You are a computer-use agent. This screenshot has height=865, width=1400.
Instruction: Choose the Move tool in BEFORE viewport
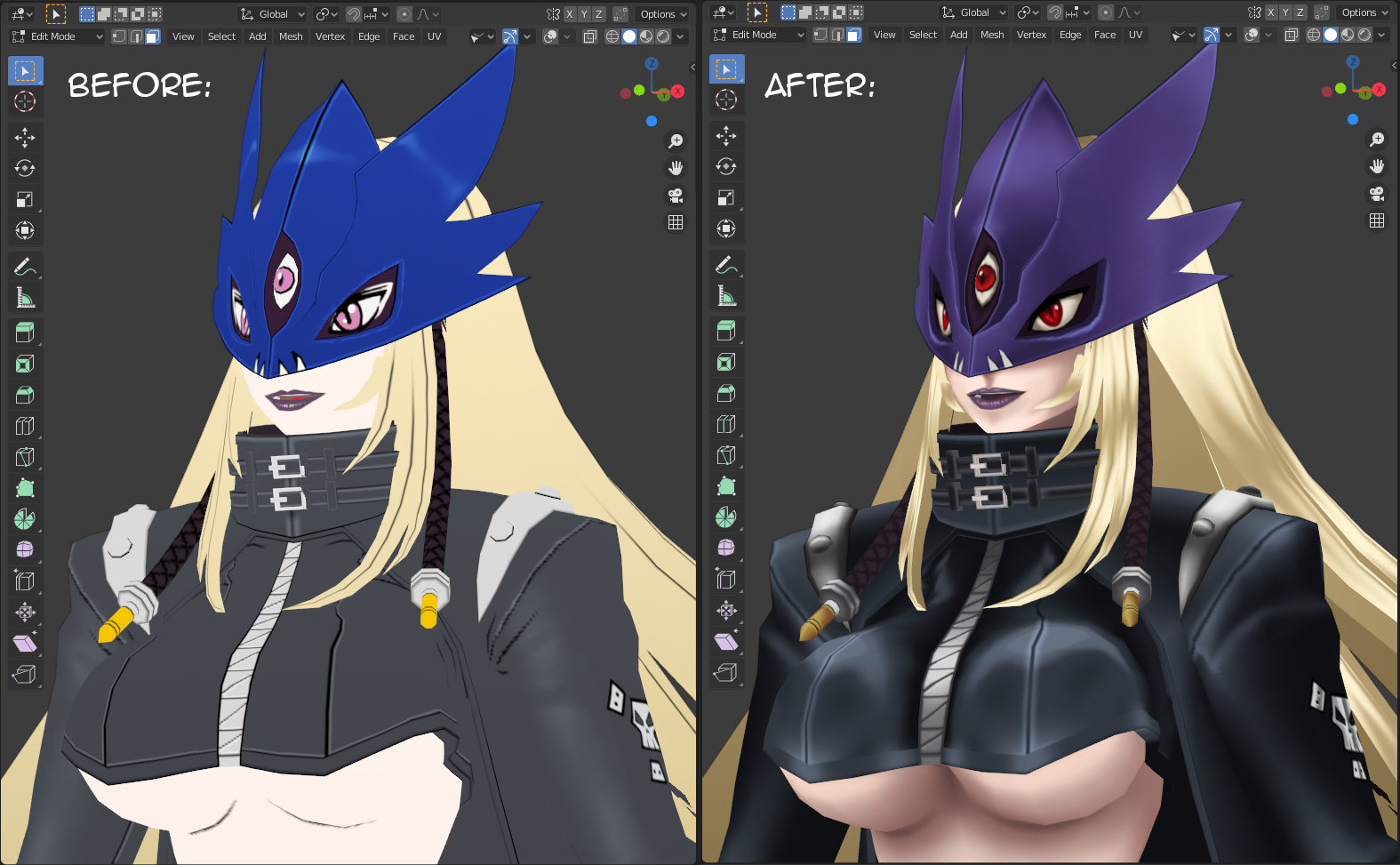(25, 137)
